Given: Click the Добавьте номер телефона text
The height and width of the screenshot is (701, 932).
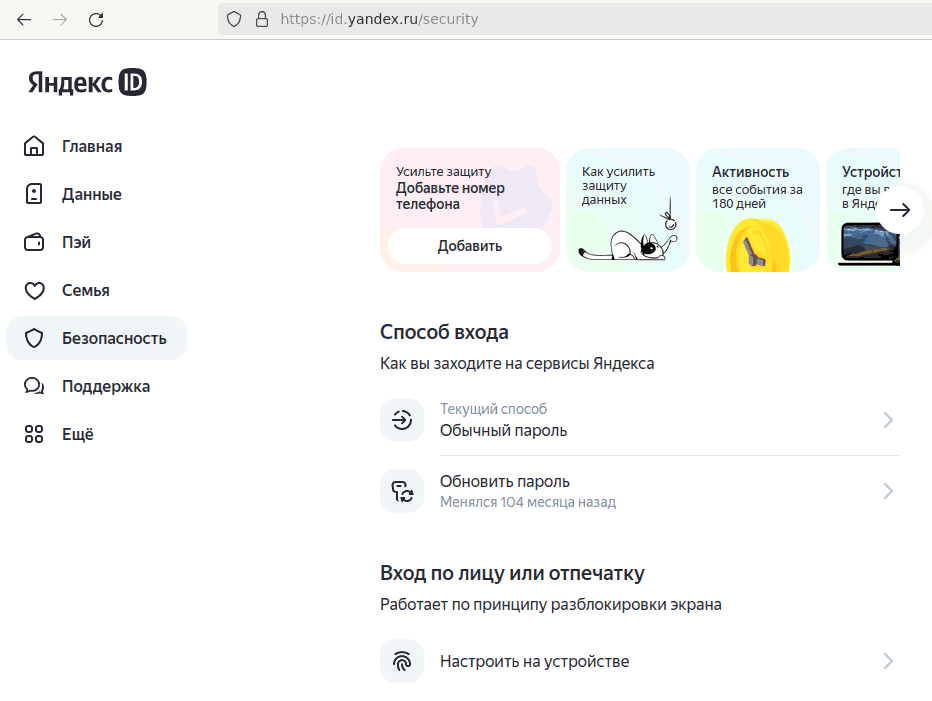Looking at the screenshot, I should tap(450, 196).
